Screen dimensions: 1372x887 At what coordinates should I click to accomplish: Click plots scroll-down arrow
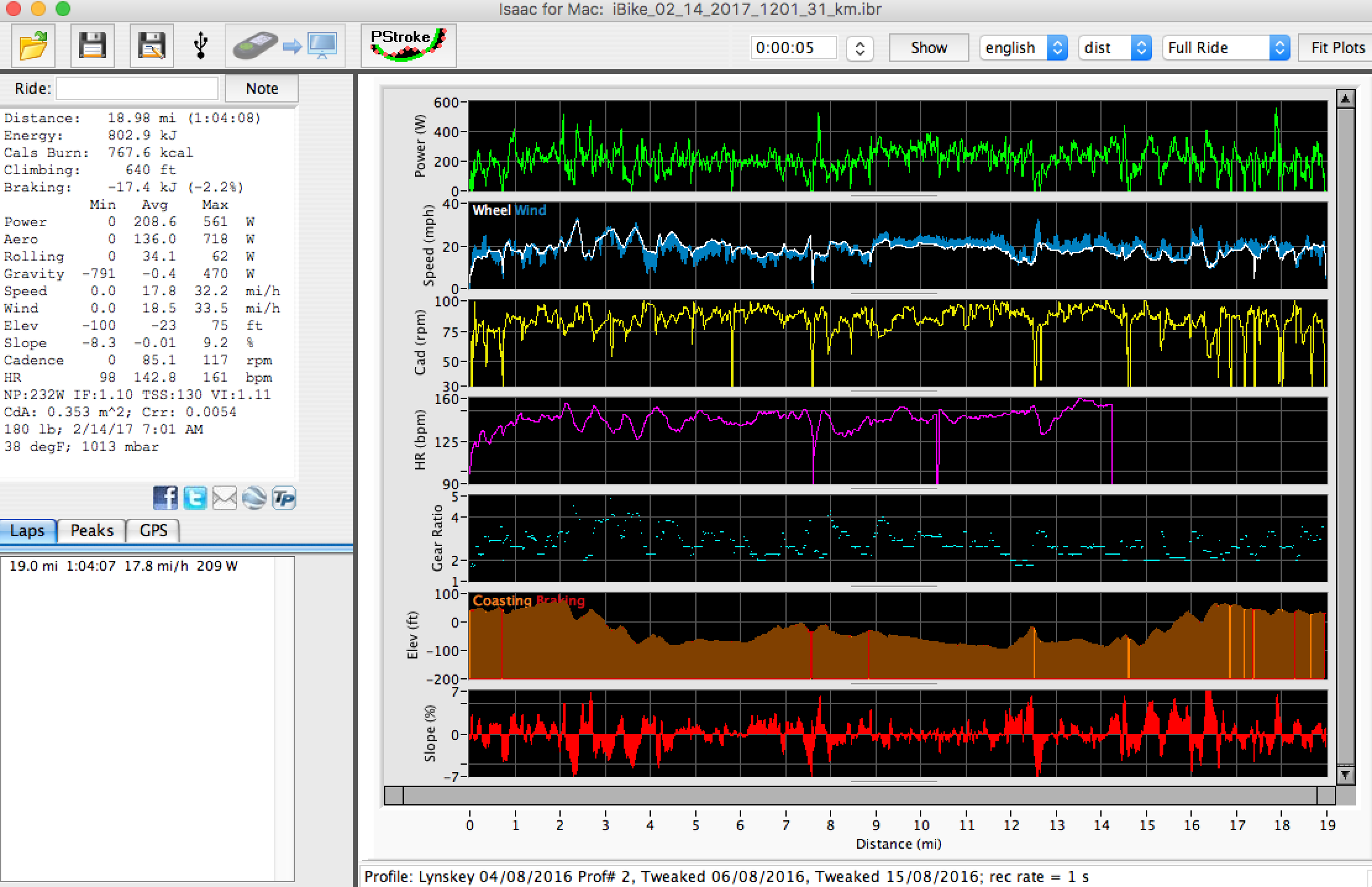[x=1345, y=775]
